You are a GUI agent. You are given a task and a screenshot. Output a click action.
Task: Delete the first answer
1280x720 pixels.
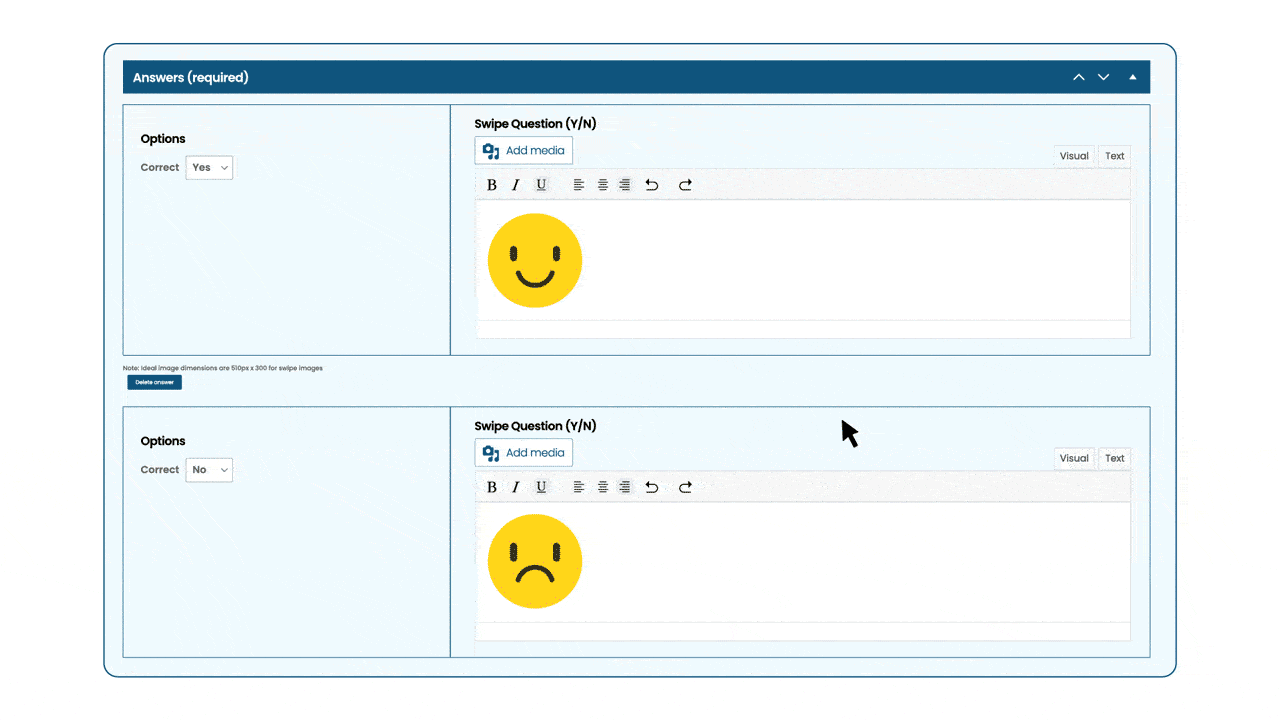point(155,382)
